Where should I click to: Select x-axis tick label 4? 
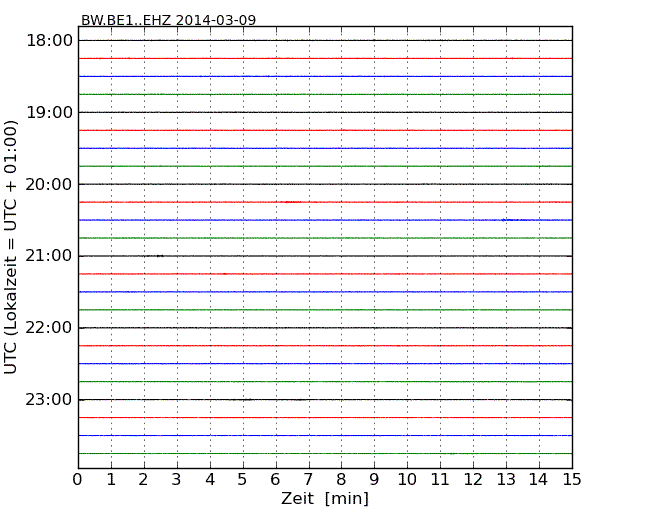210,479
